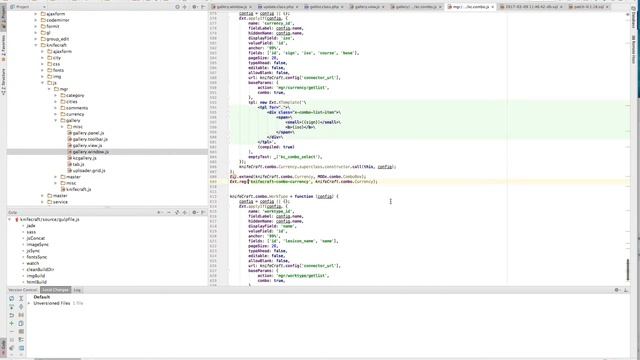Hide the Version Control panel via header icon
Viewport: 640px width, 360px height.
[626, 290]
